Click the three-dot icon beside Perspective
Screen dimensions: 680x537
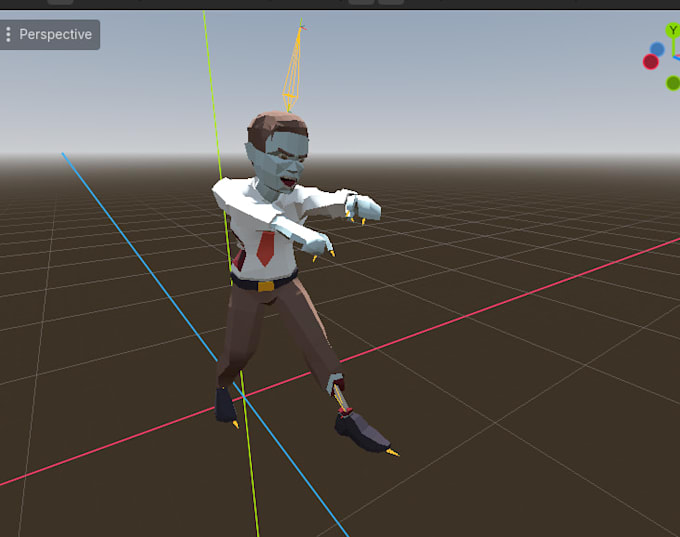tap(8, 34)
